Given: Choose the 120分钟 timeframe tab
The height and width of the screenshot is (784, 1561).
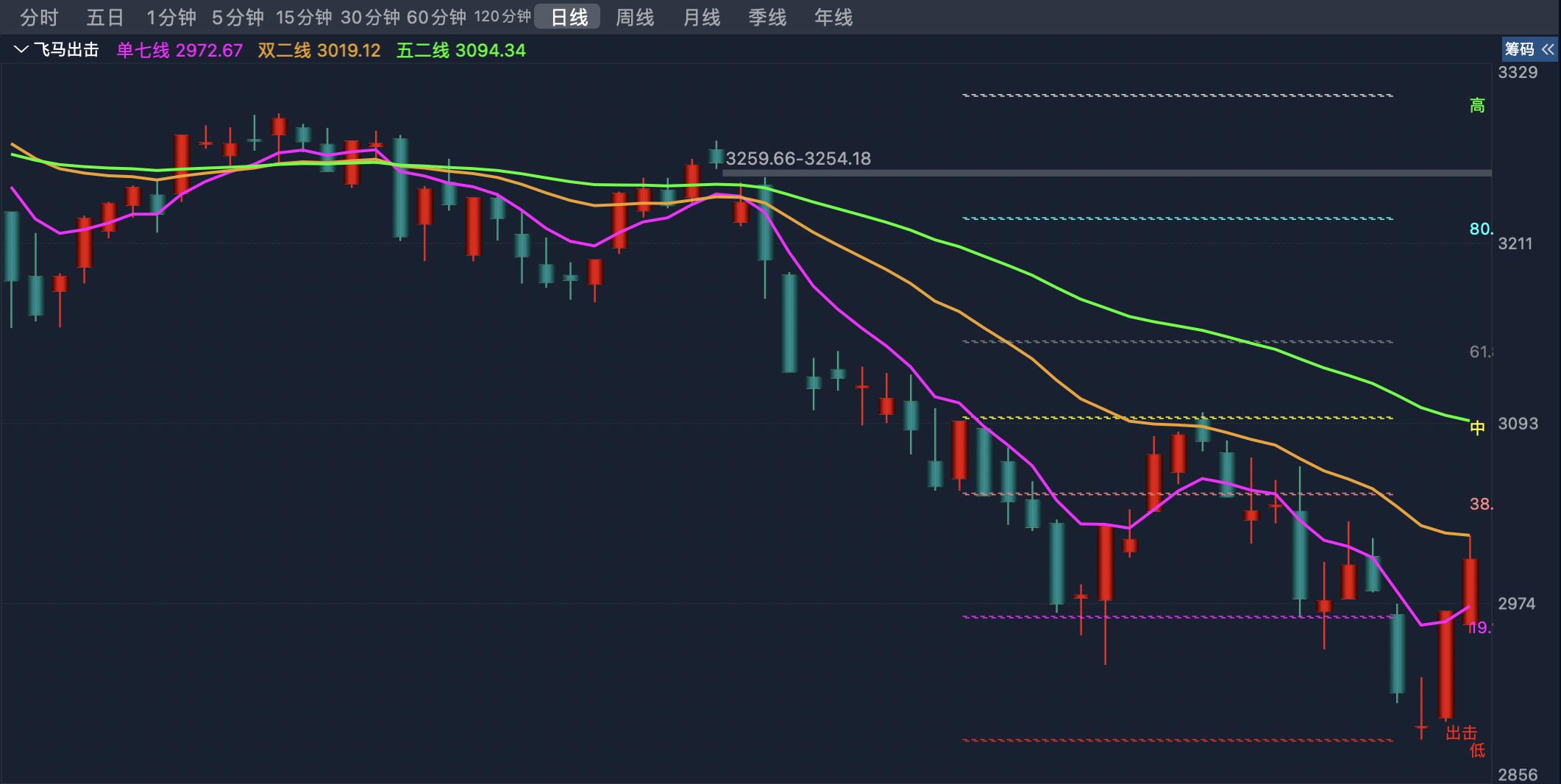Looking at the screenshot, I should click(502, 17).
